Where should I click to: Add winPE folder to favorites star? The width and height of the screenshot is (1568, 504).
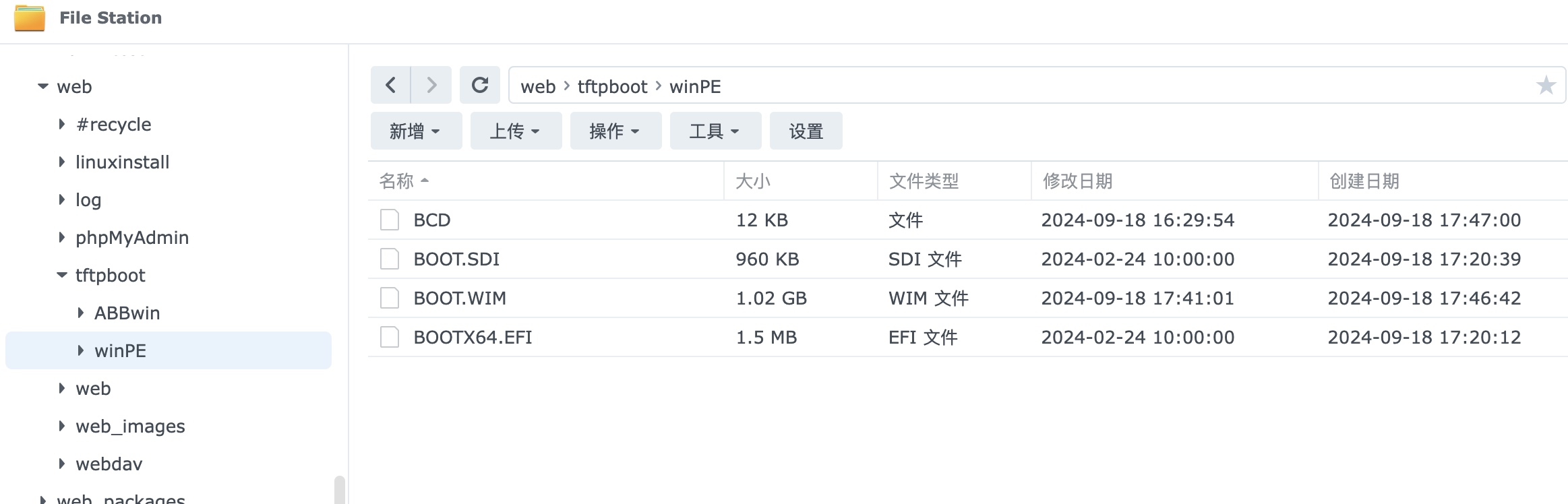(1546, 86)
